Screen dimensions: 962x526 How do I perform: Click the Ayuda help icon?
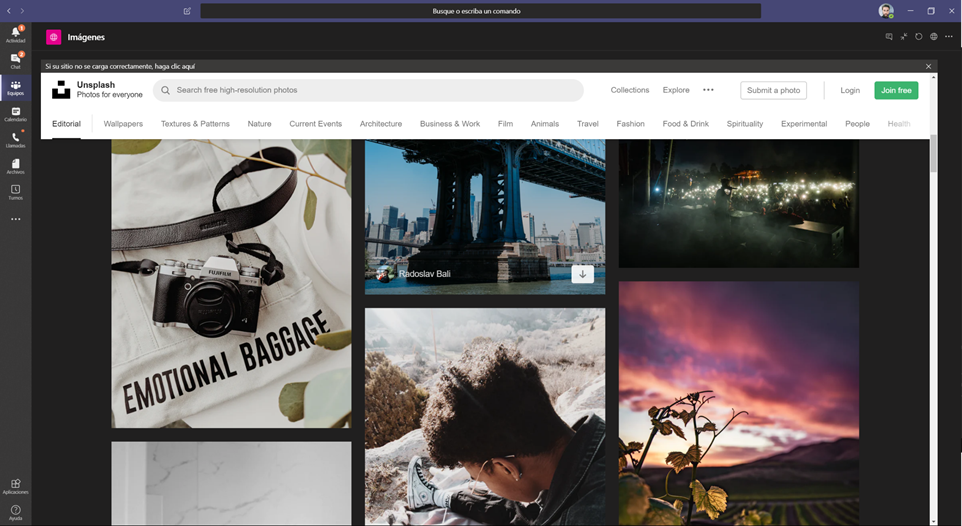point(15,512)
